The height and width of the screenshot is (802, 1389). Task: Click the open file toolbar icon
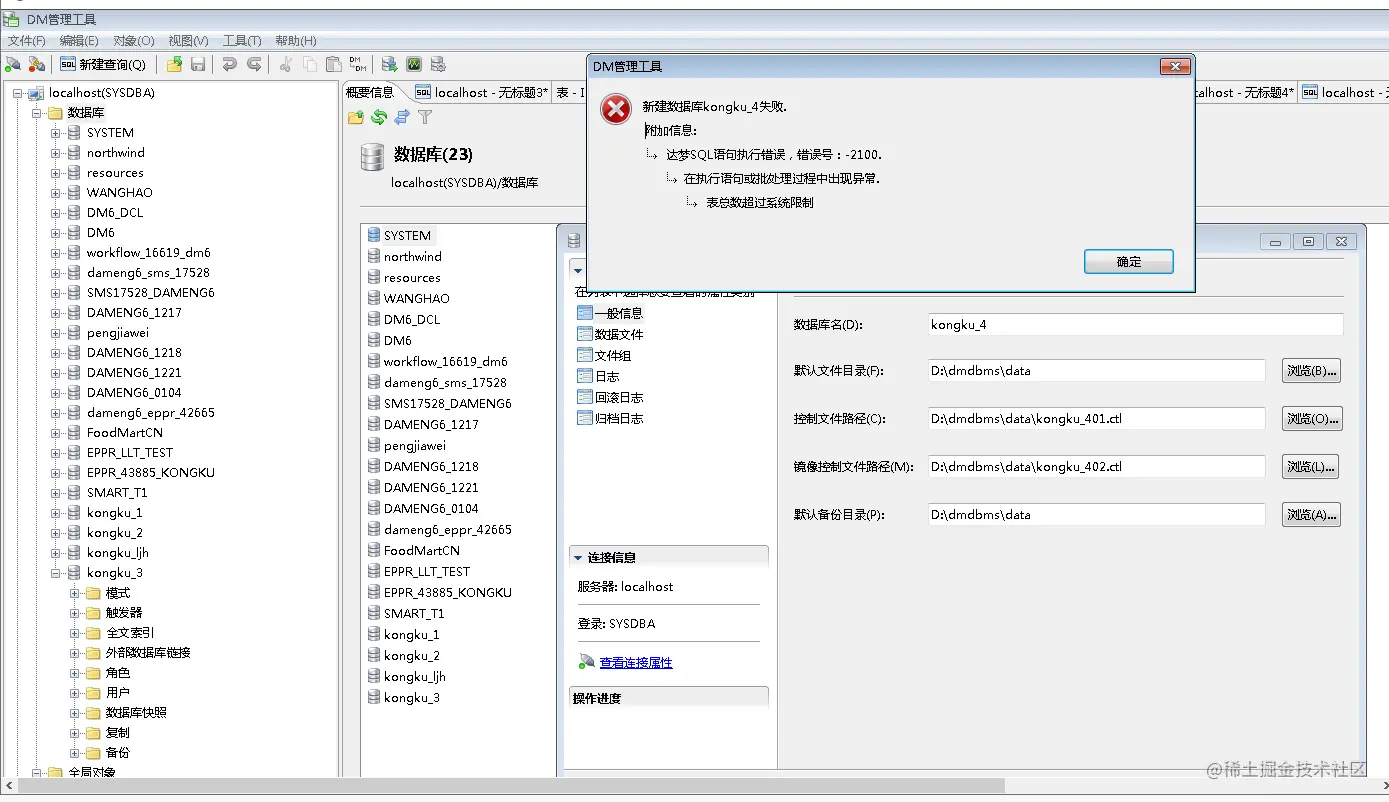174,65
